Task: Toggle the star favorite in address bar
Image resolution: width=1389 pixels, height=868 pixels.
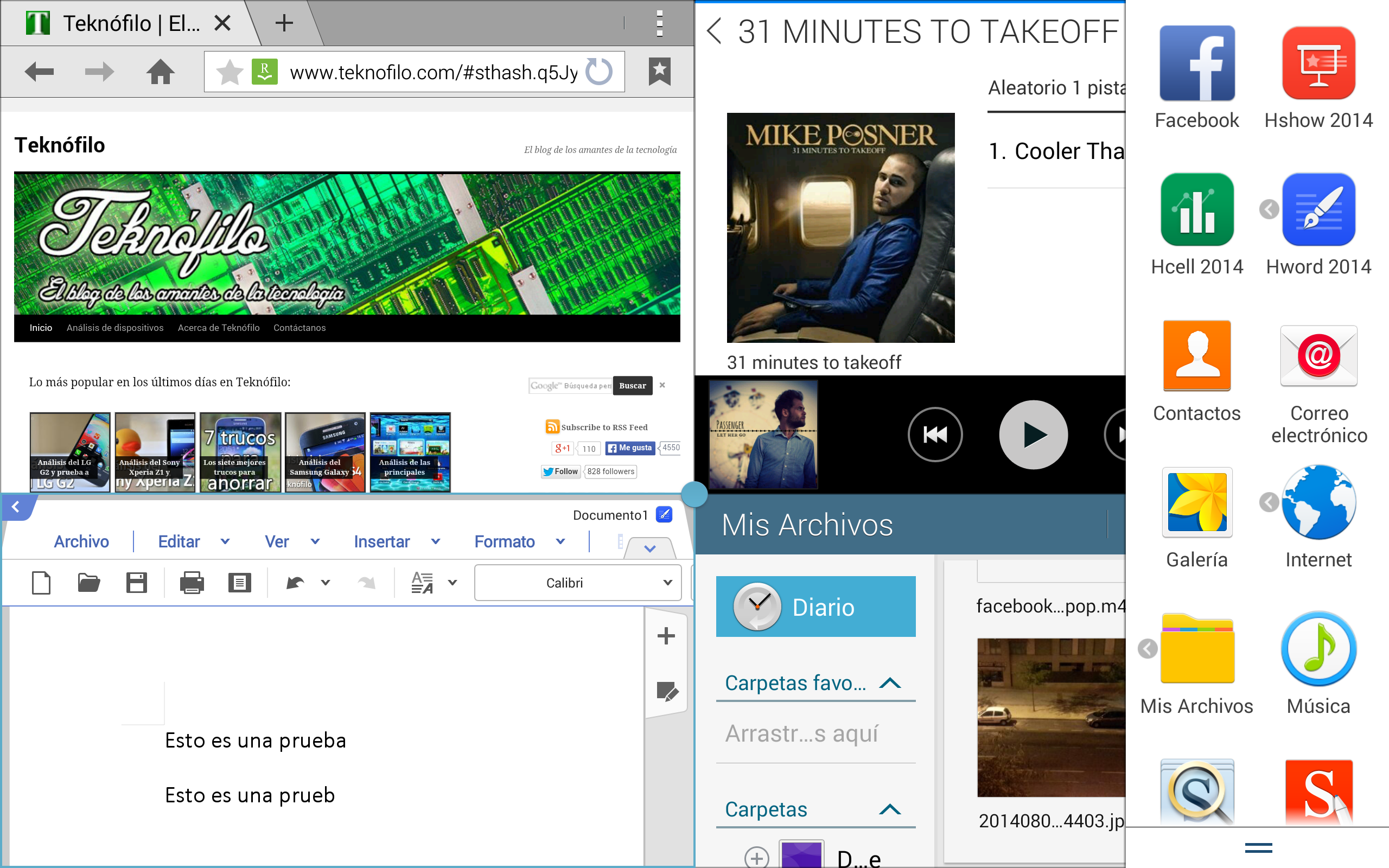Action: point(230,72)
